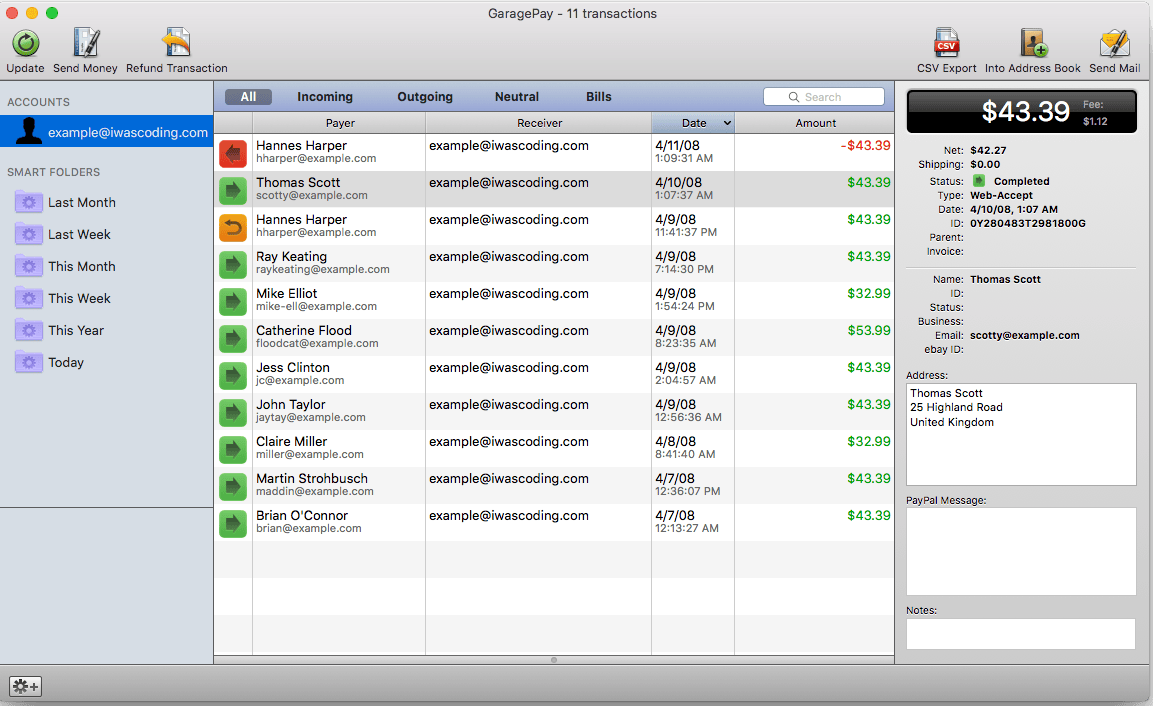Click the Net value $42.27
The width and height of the screenshot is (1153, 706).
point(988,150)
